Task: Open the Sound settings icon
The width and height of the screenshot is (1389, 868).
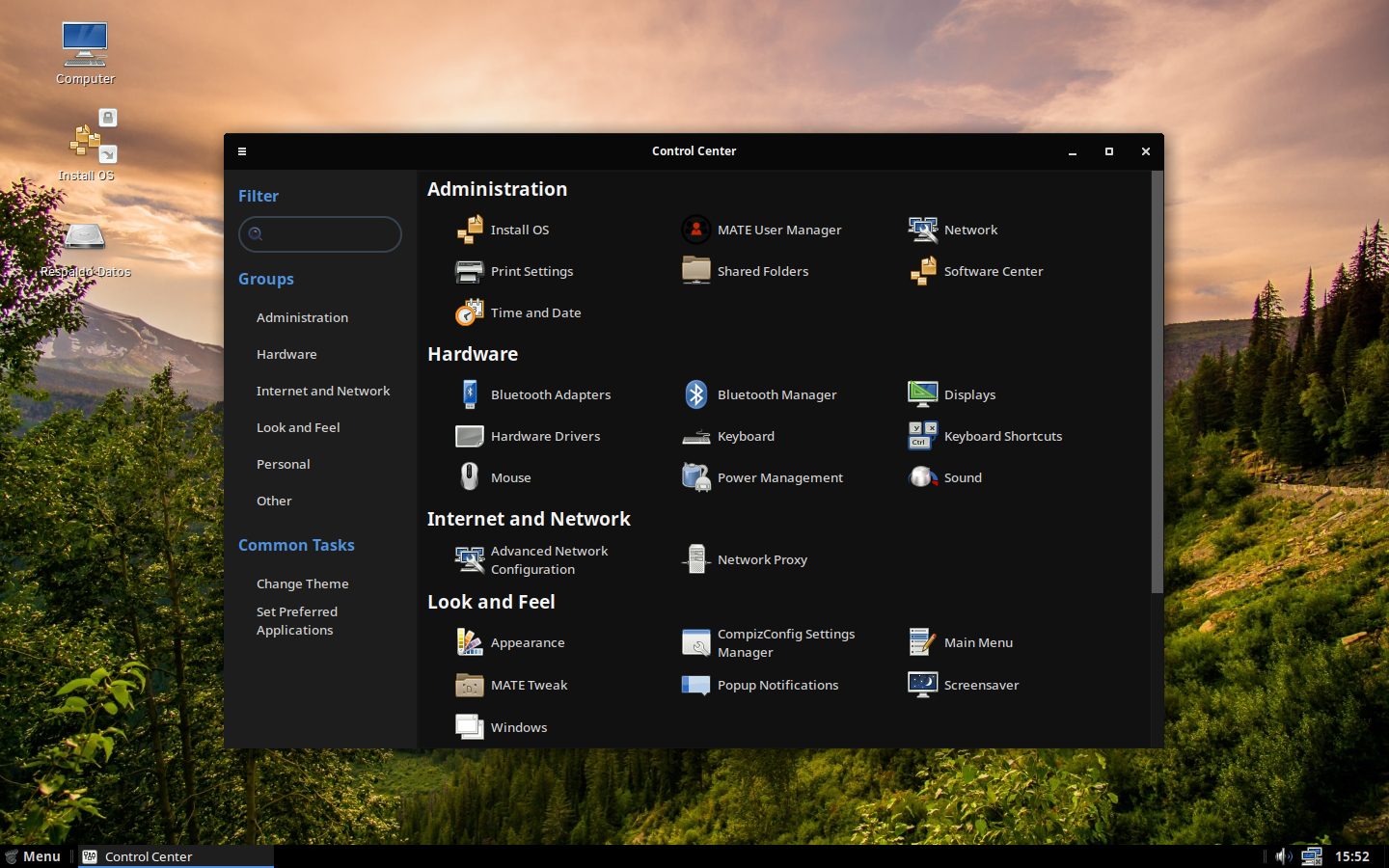Action: (x=923, y=477)
